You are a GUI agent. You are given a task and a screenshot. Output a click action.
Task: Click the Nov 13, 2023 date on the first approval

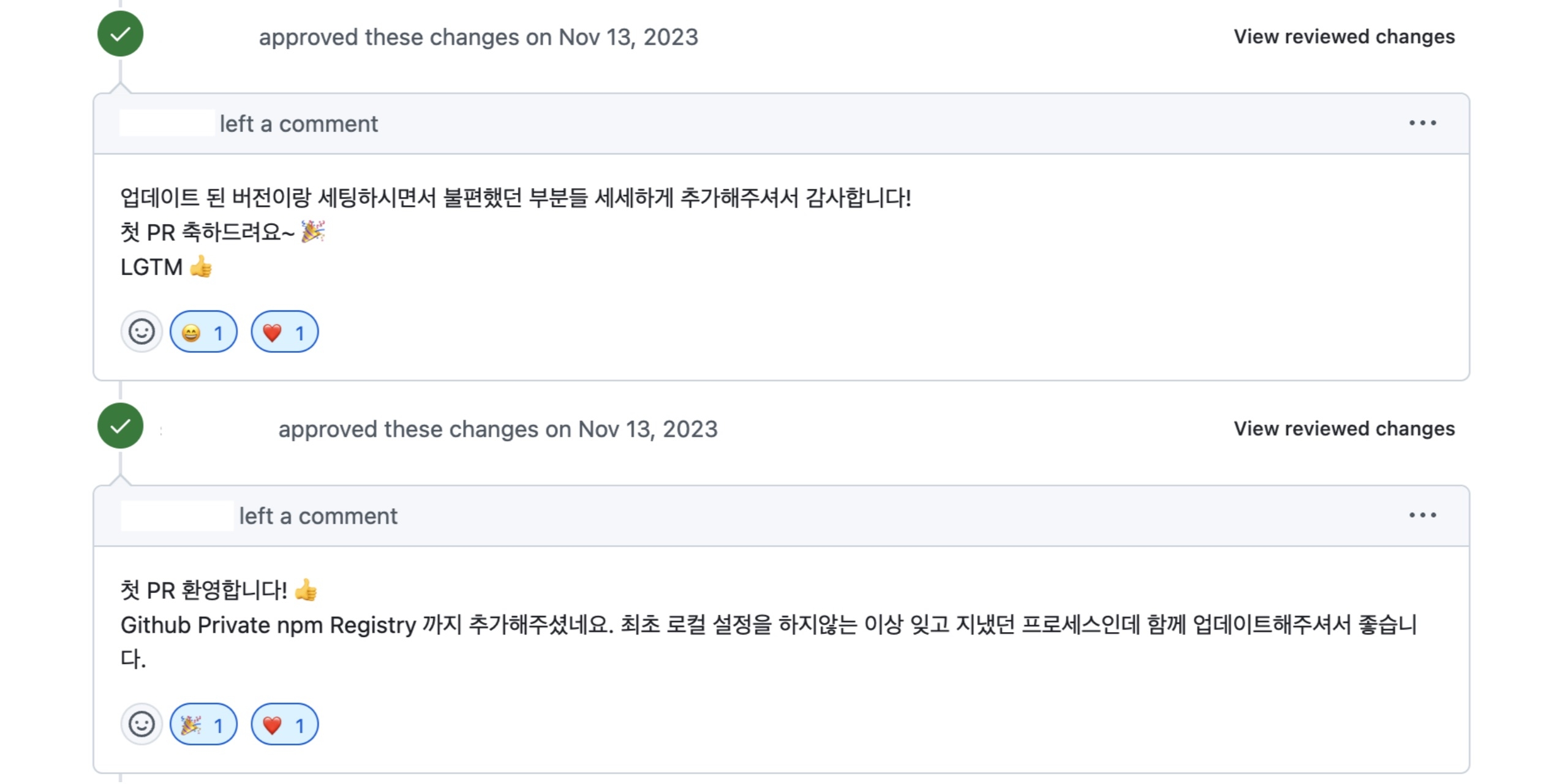(x=628, y=37)
